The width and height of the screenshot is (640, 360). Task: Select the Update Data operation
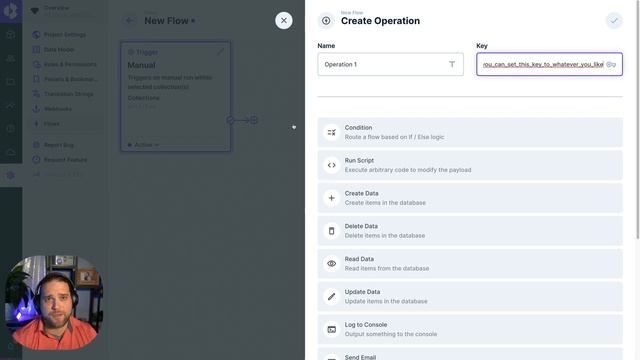pos(470,297)
